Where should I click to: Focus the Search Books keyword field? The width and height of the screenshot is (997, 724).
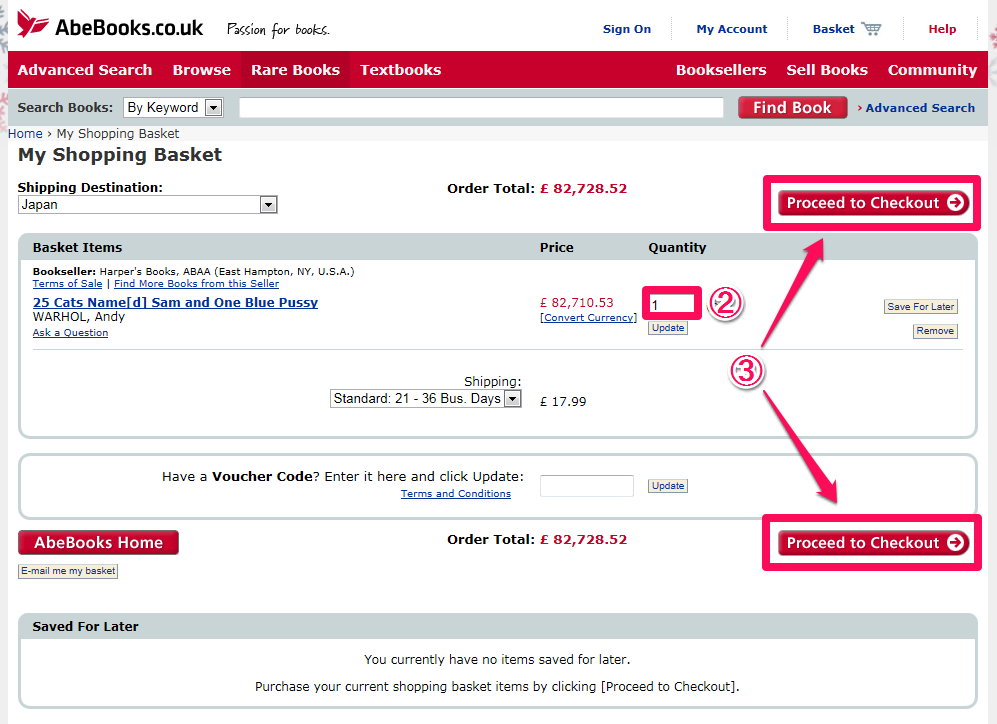(481, 107)
